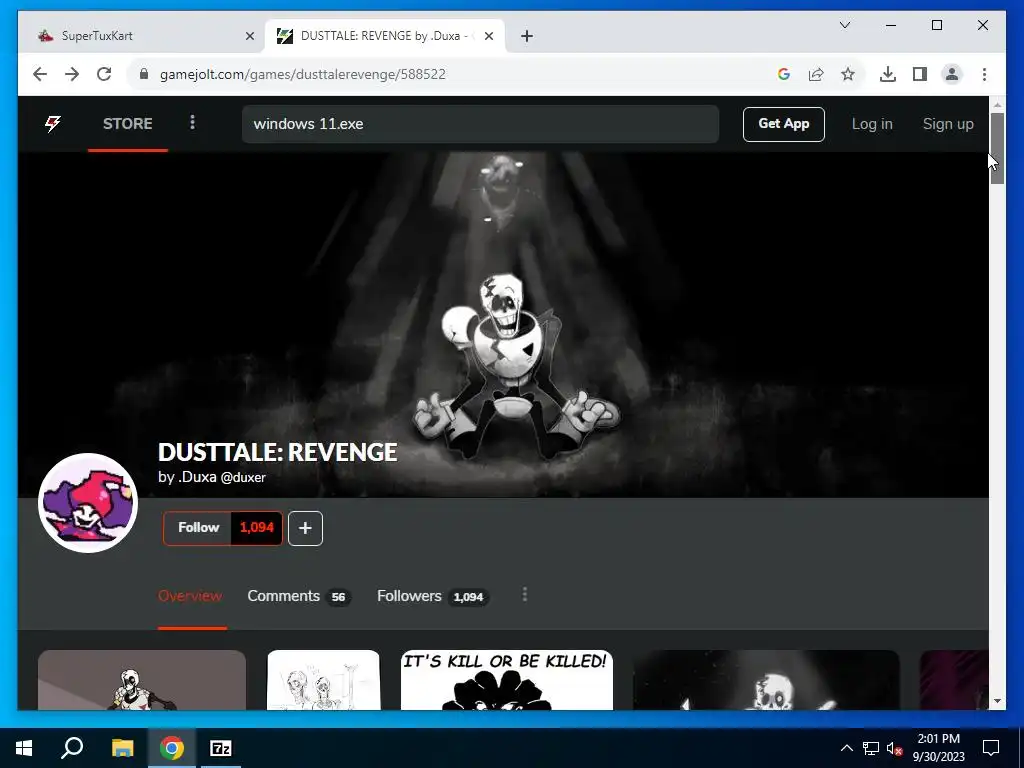Image resolution: width=1024 pixels, height=768 pixels.
Task: Open the STORE tab
Action: click(x=128, y=123)
